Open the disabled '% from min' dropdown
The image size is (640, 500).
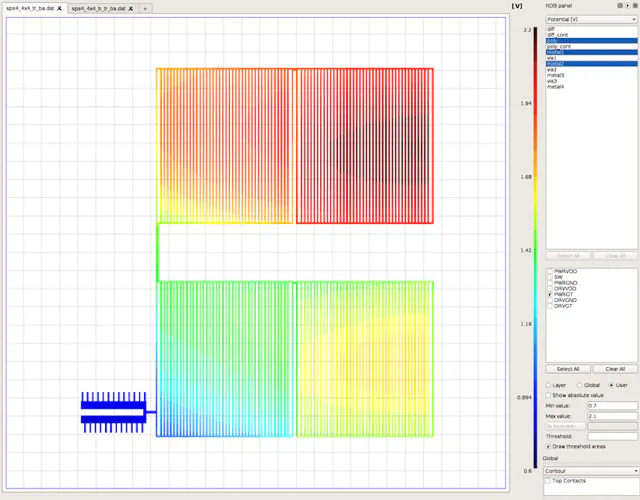565,426
